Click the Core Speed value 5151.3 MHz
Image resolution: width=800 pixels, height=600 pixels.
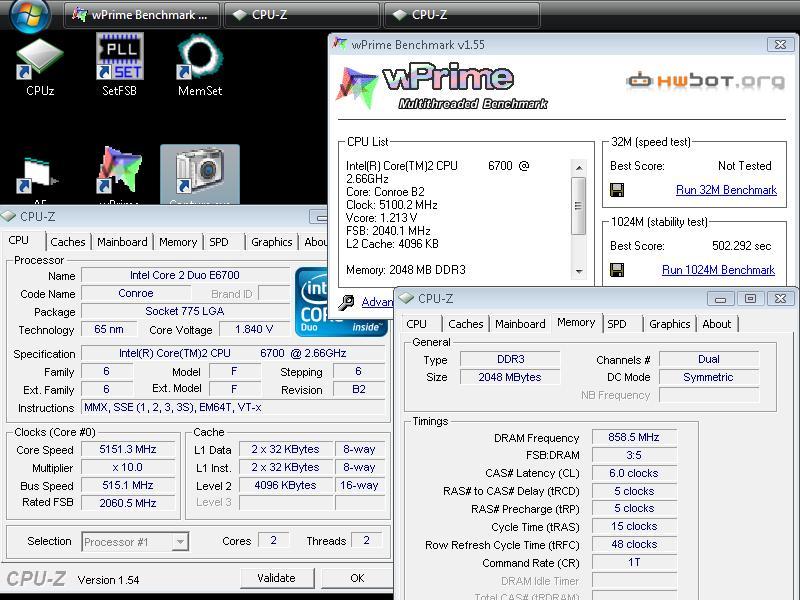click(x=128, y=449)
